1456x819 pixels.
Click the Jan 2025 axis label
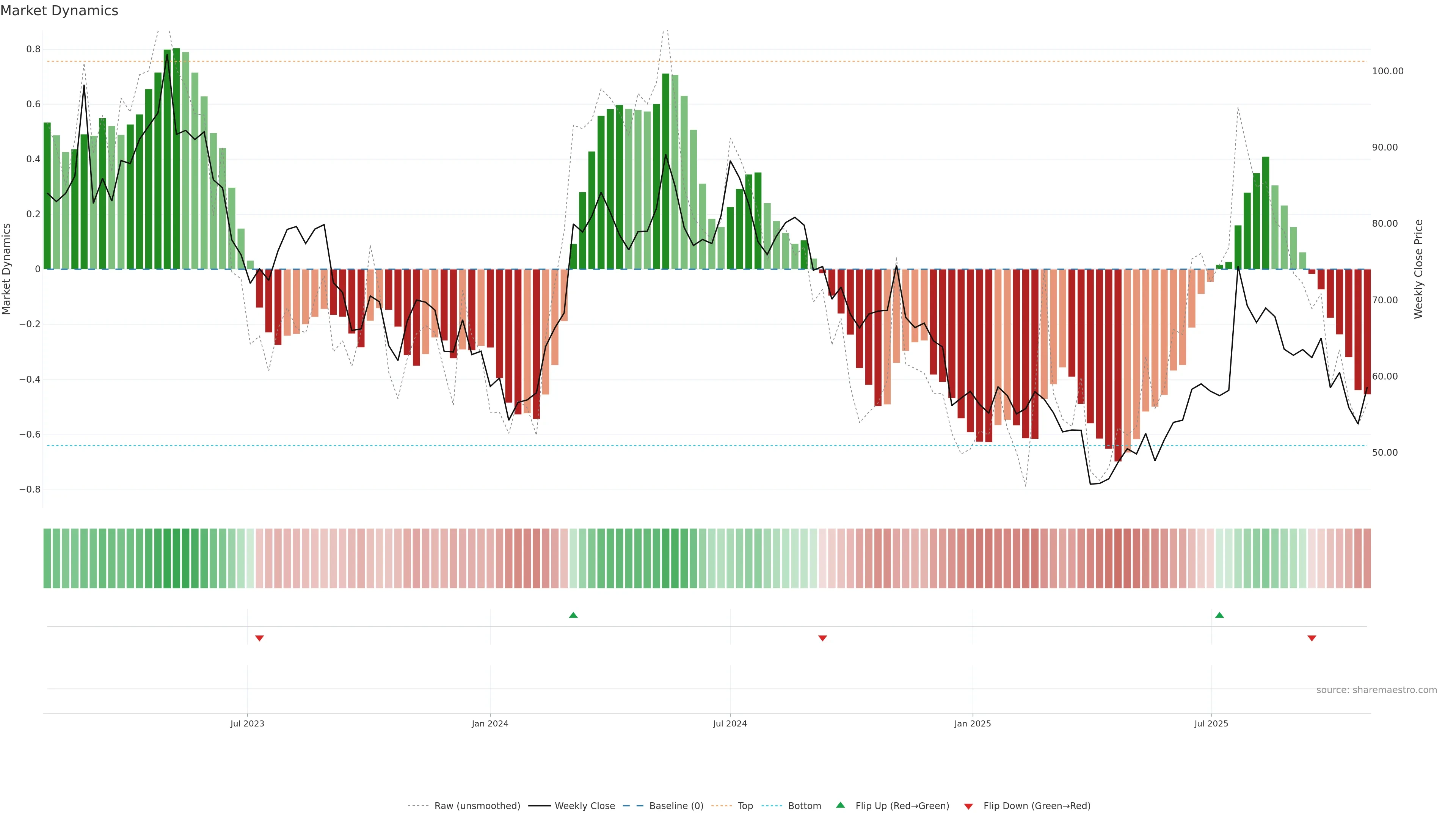point(972,723)
